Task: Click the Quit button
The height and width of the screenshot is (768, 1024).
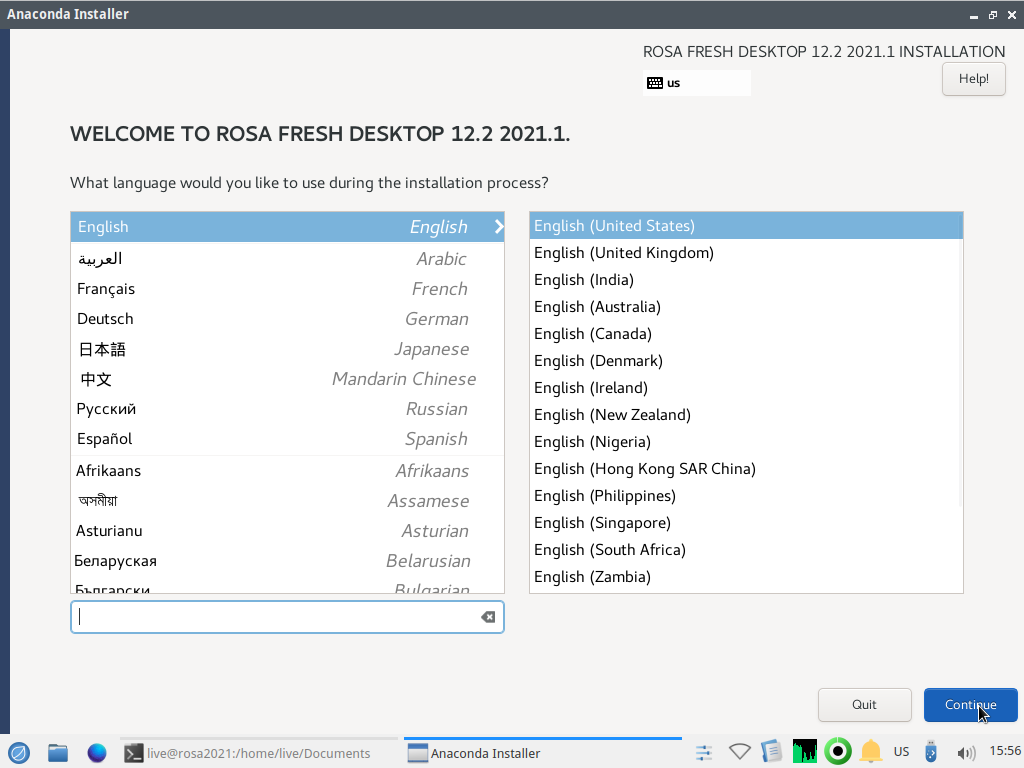Action: pos(864,705)
